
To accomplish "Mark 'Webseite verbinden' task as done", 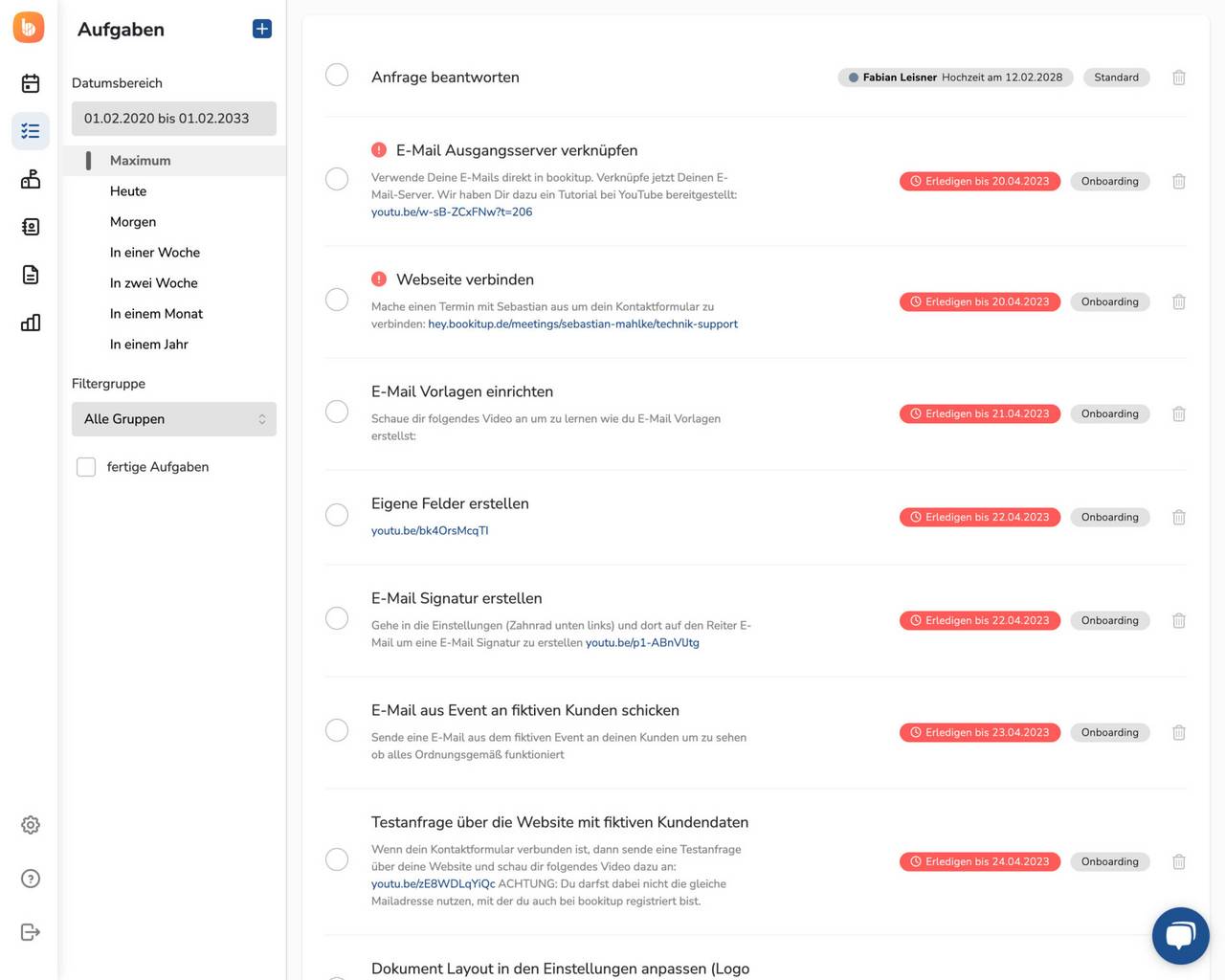I will 337,300.
